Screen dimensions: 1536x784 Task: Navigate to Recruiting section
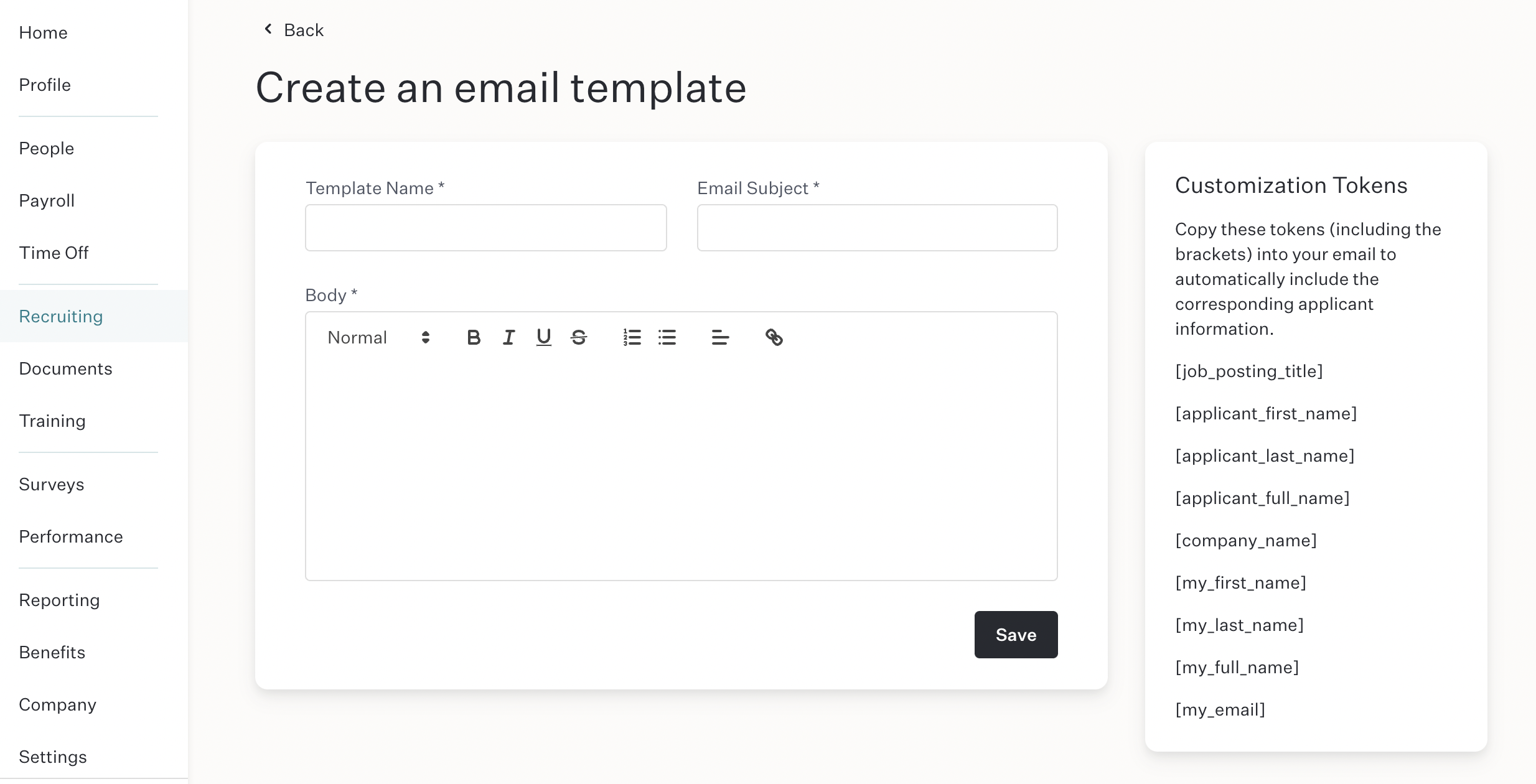[x=61, y=316]
